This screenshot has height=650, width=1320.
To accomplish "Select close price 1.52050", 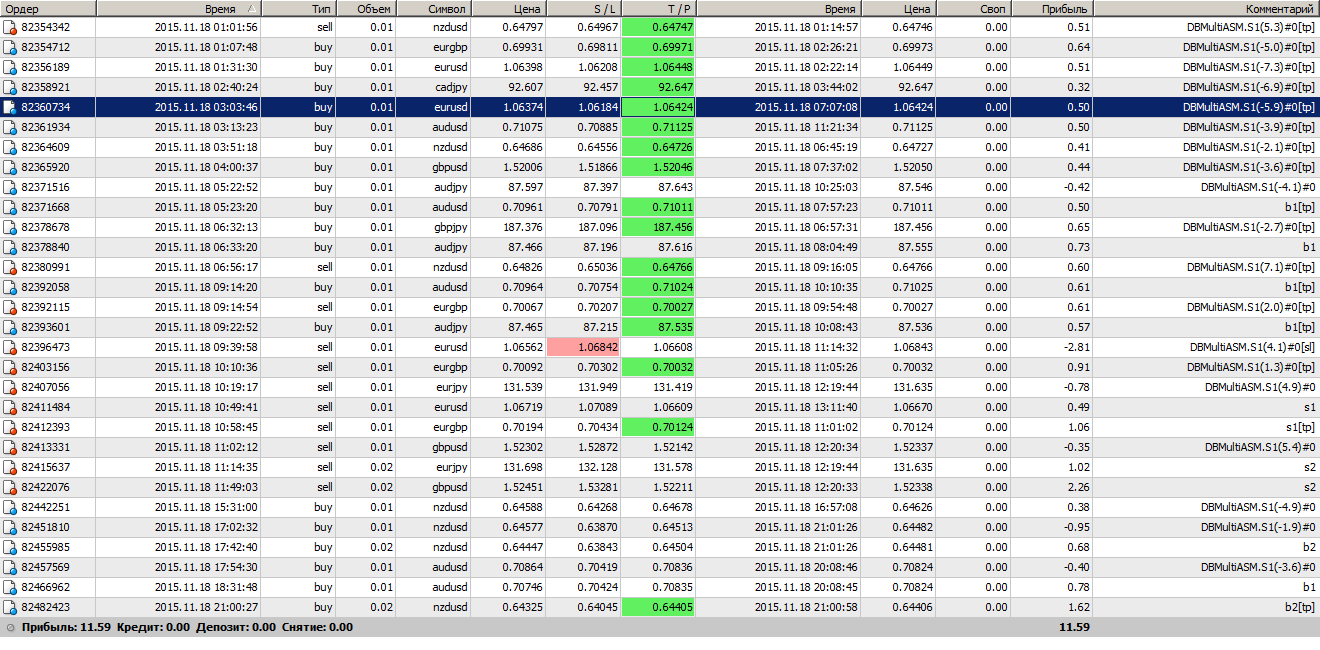I will pyautogui.click(x=913, y=167).
